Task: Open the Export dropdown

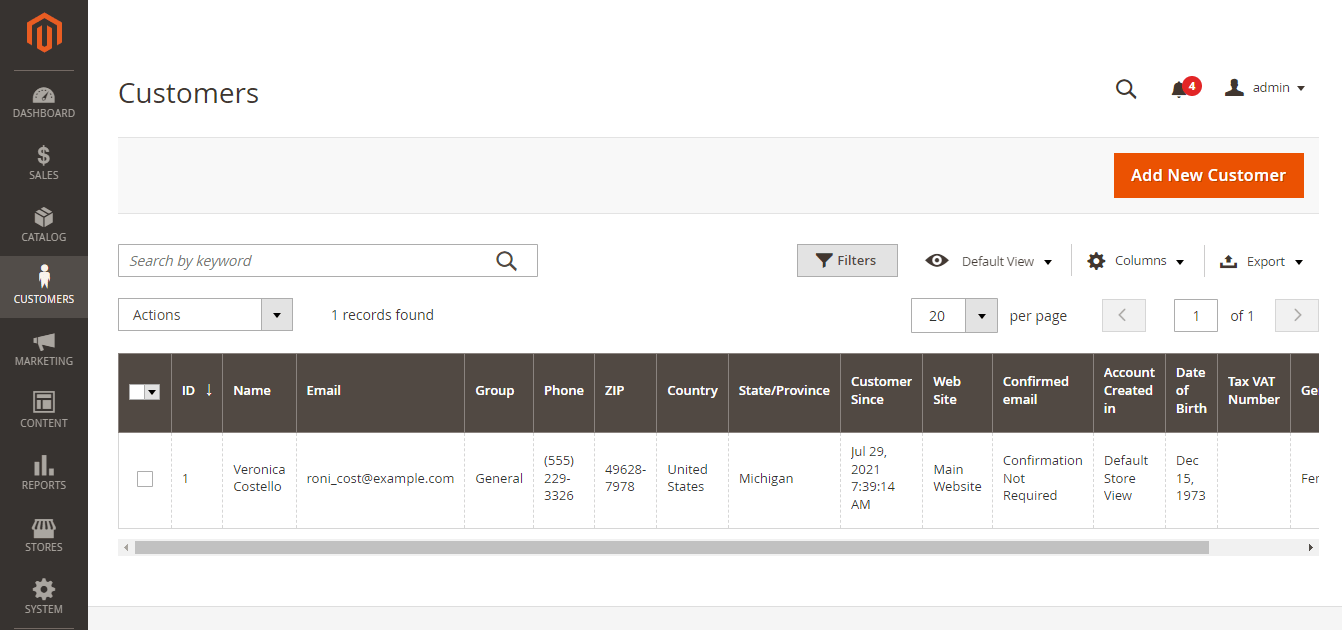Action: coord(1262,261)
